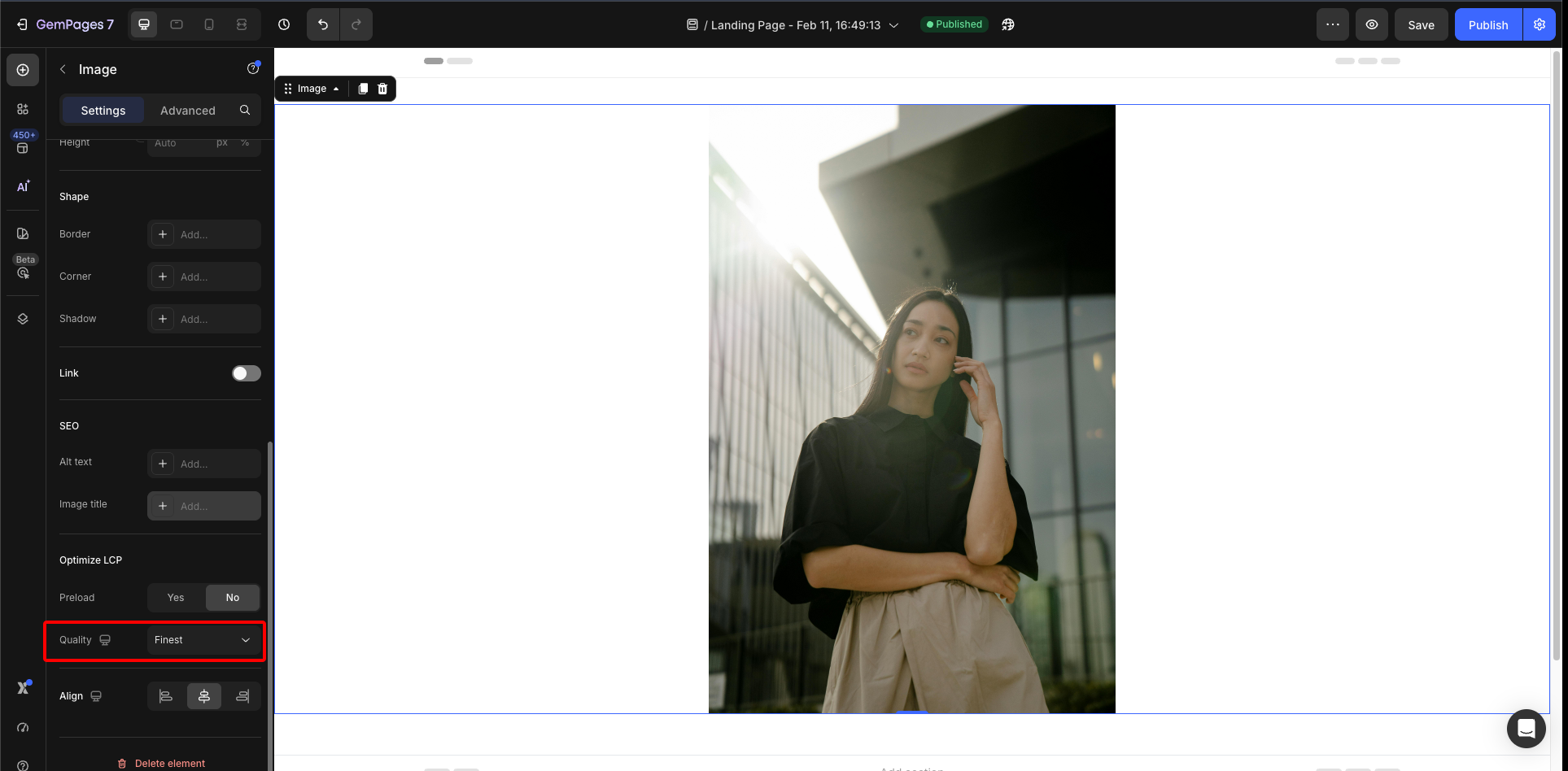The height and width of the screenshot is (771, 1568).
Task: Preview the page with the eye icon
Action: click(1372, 24)
